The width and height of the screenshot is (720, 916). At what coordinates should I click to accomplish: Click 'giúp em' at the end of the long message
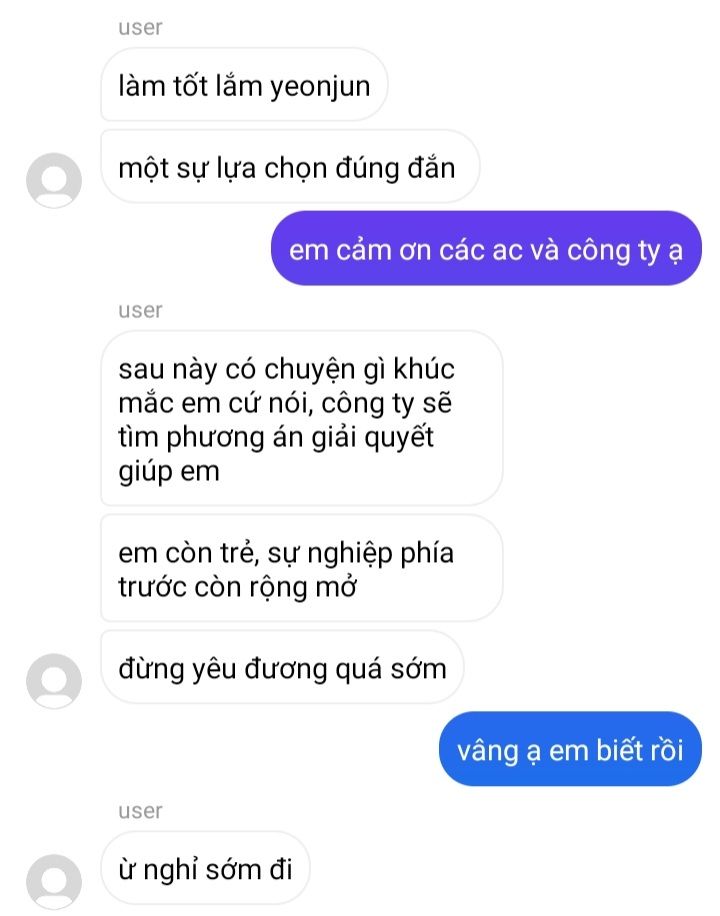[169, 471]
